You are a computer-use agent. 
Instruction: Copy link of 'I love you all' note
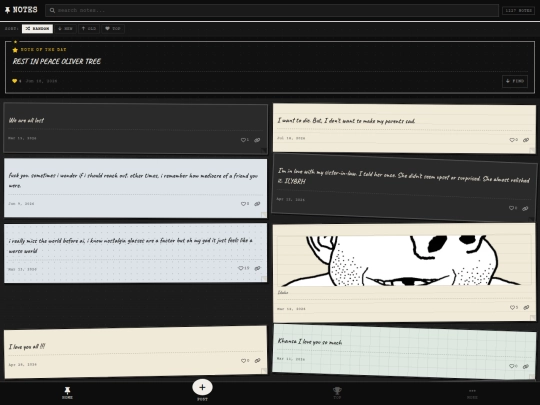coord(257,361)
